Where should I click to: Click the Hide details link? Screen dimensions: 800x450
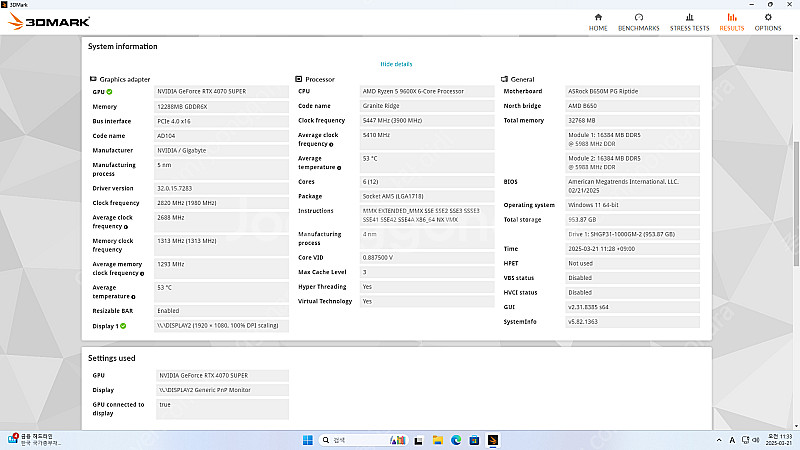point(396,64)
